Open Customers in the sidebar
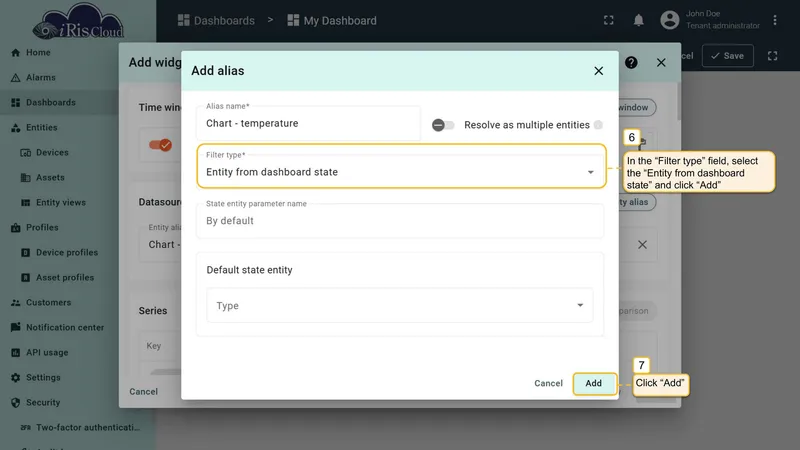Image resolution: width=800 pixels, height=450 pixels. pyautogui.click(x=48, y=303)
